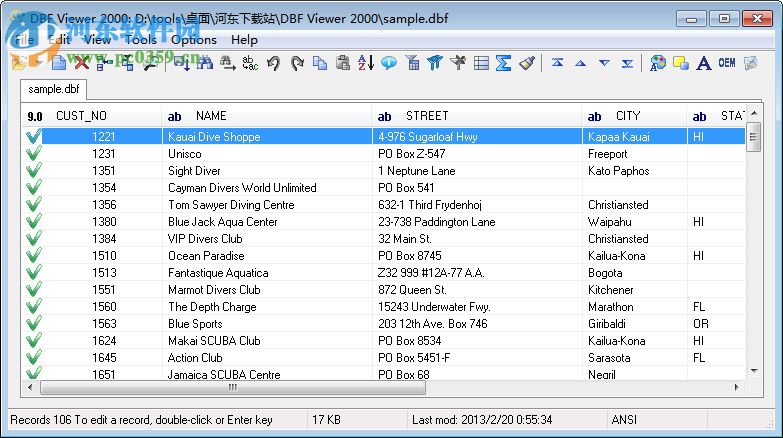
Task: Open the Help menu
Action: [244, 39]
